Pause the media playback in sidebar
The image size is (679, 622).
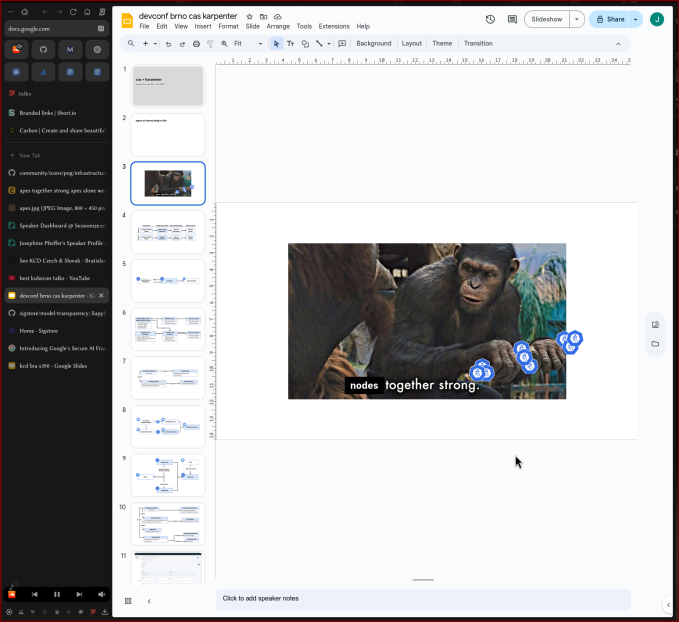(57, 594)
